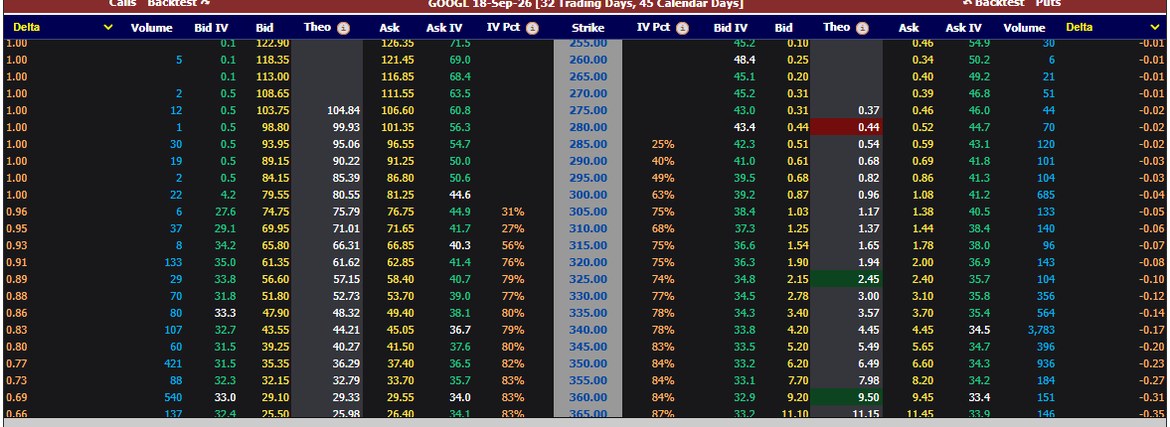
Task: Click call delta 0.96
Action: [16, 212]
